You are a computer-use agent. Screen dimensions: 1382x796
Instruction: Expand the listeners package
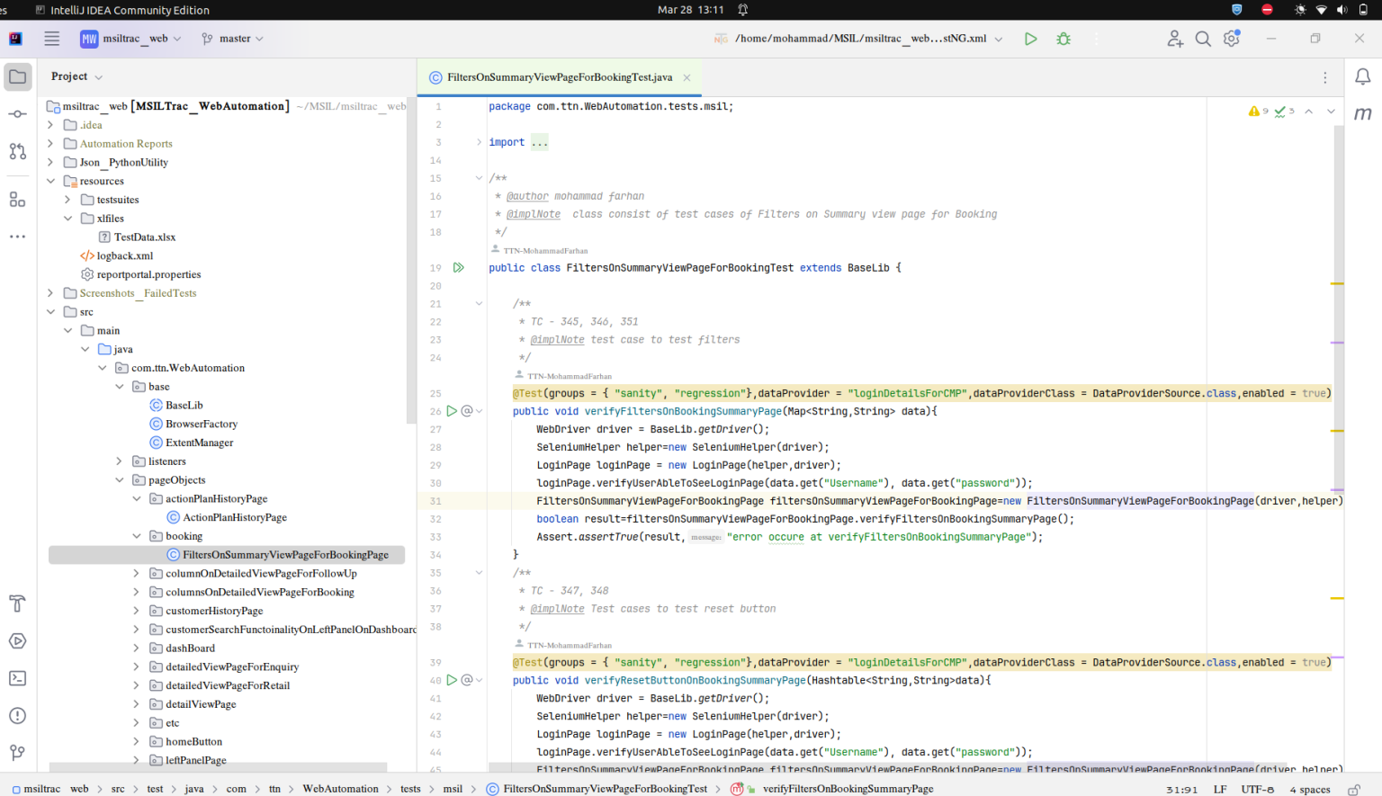(x=119, y=461)
